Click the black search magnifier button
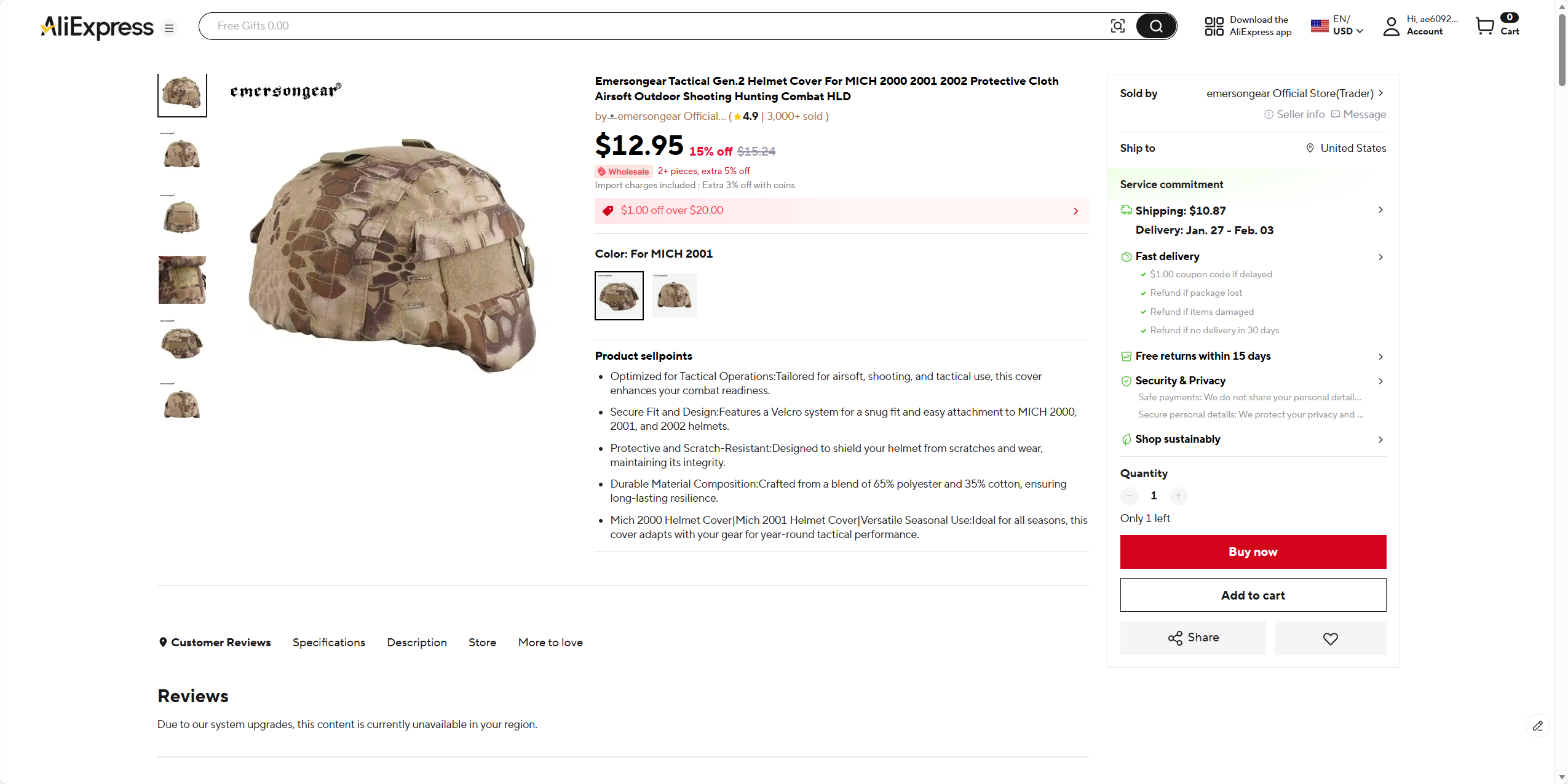This screenshot has height=784, width=1568. point(1156,26)
